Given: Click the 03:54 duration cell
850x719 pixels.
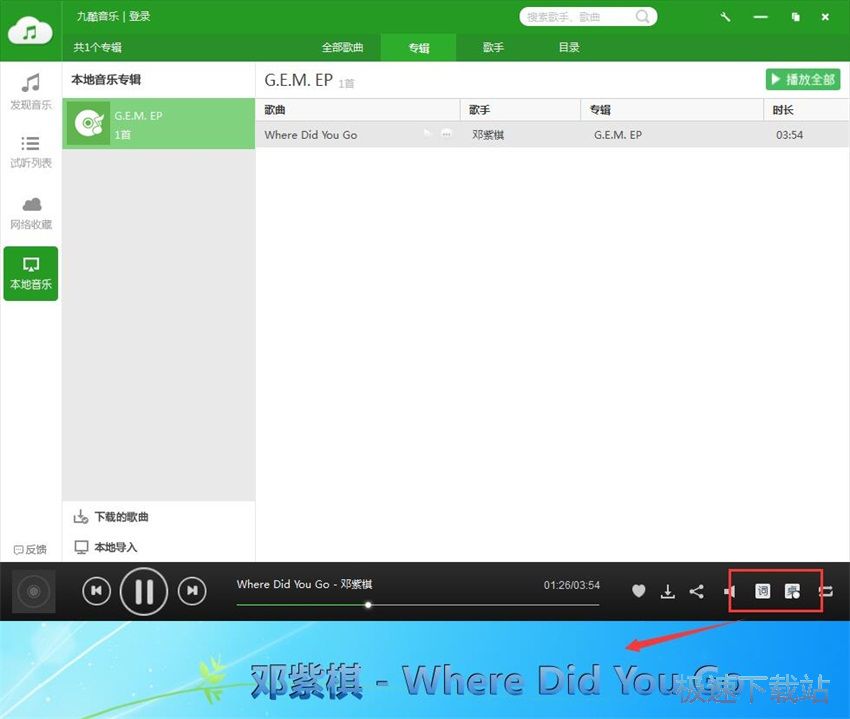Looking at the screenshot, I should coord(789,135).
